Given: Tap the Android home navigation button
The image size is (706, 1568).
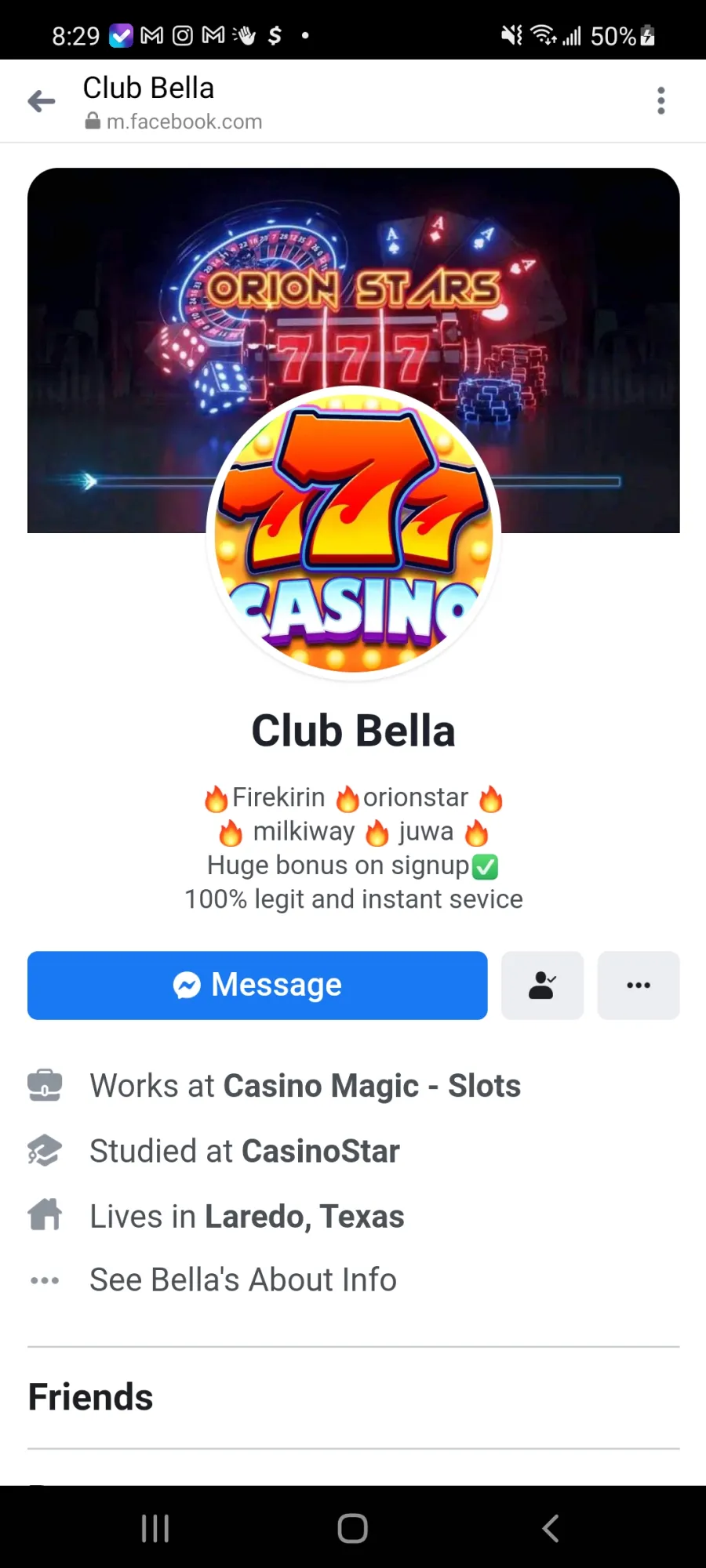Looking at the screenshot, I should [353, 1528].
